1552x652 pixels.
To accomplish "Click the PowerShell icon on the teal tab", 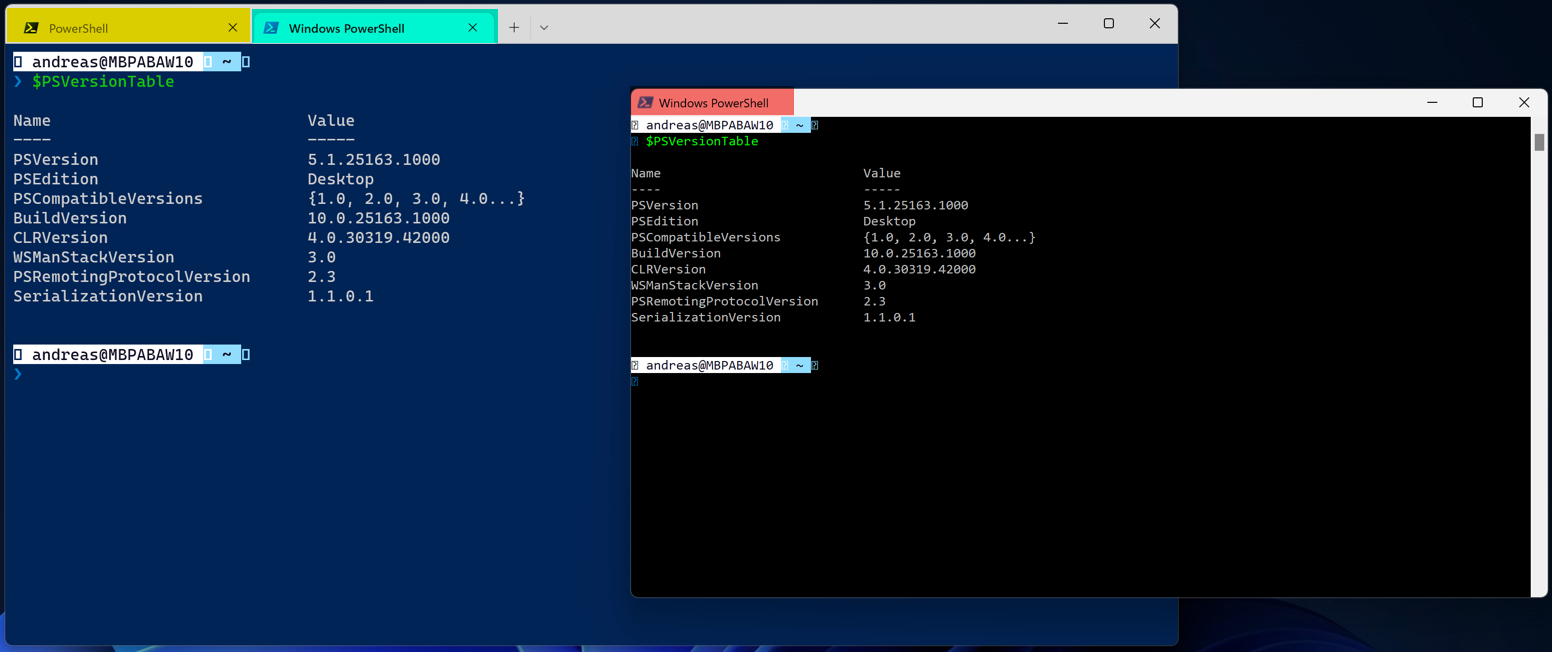I will tap(270, 27).
